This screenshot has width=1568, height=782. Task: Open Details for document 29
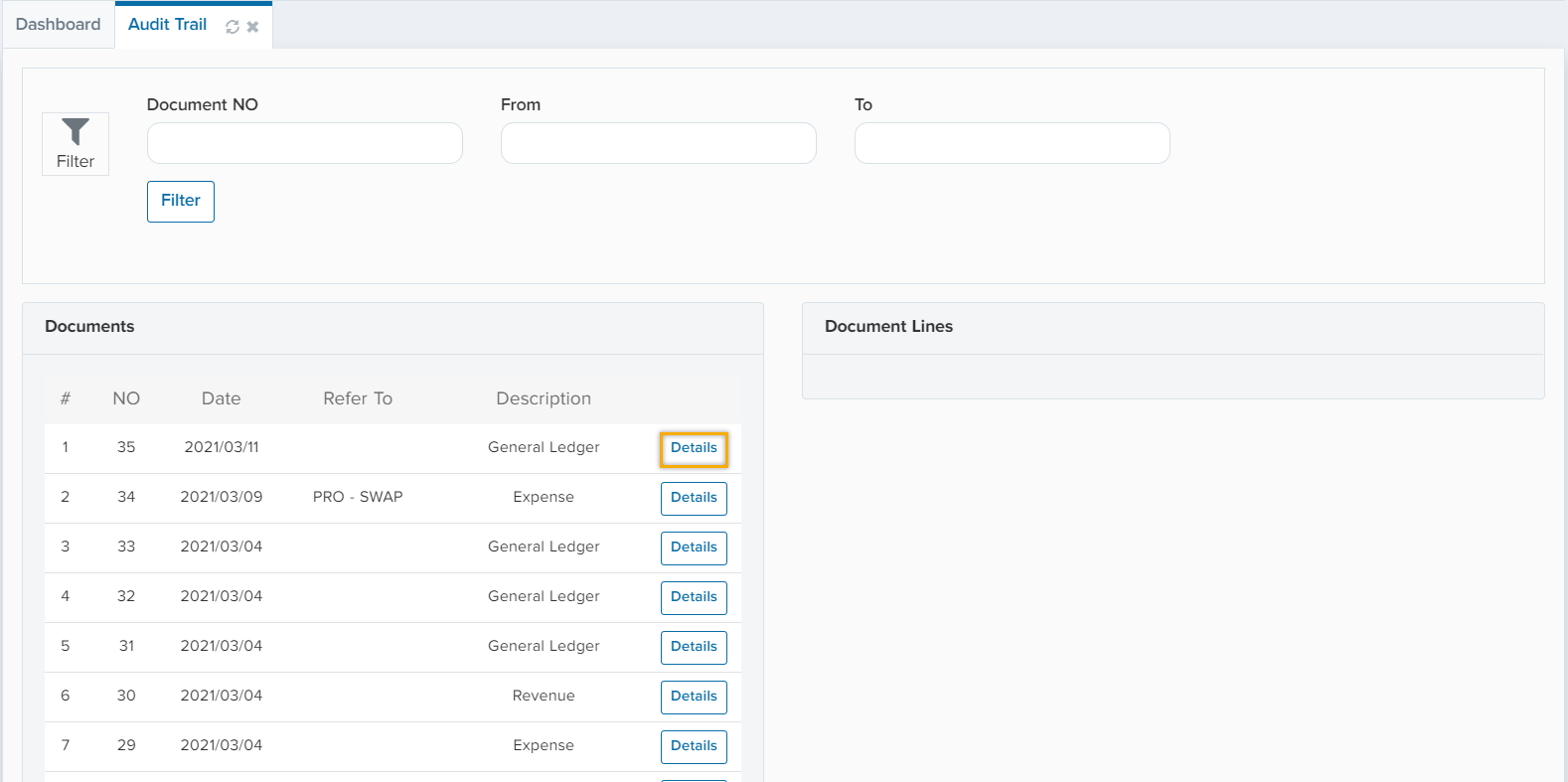click(x=694, y=746)
